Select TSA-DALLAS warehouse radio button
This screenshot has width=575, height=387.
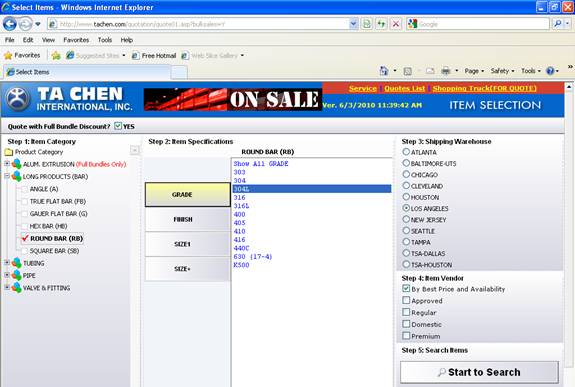click(406, 253)
